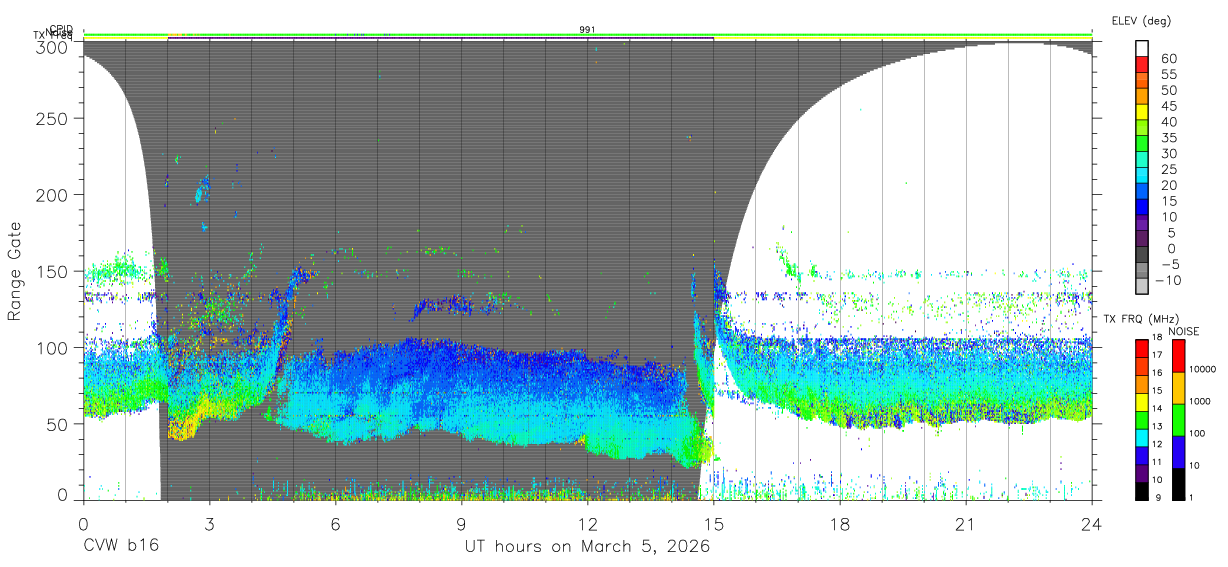1228x567 pixels.
Task: Click the x-axis tick label "6"
Action: pyautogui.click(x=335, y=524)
